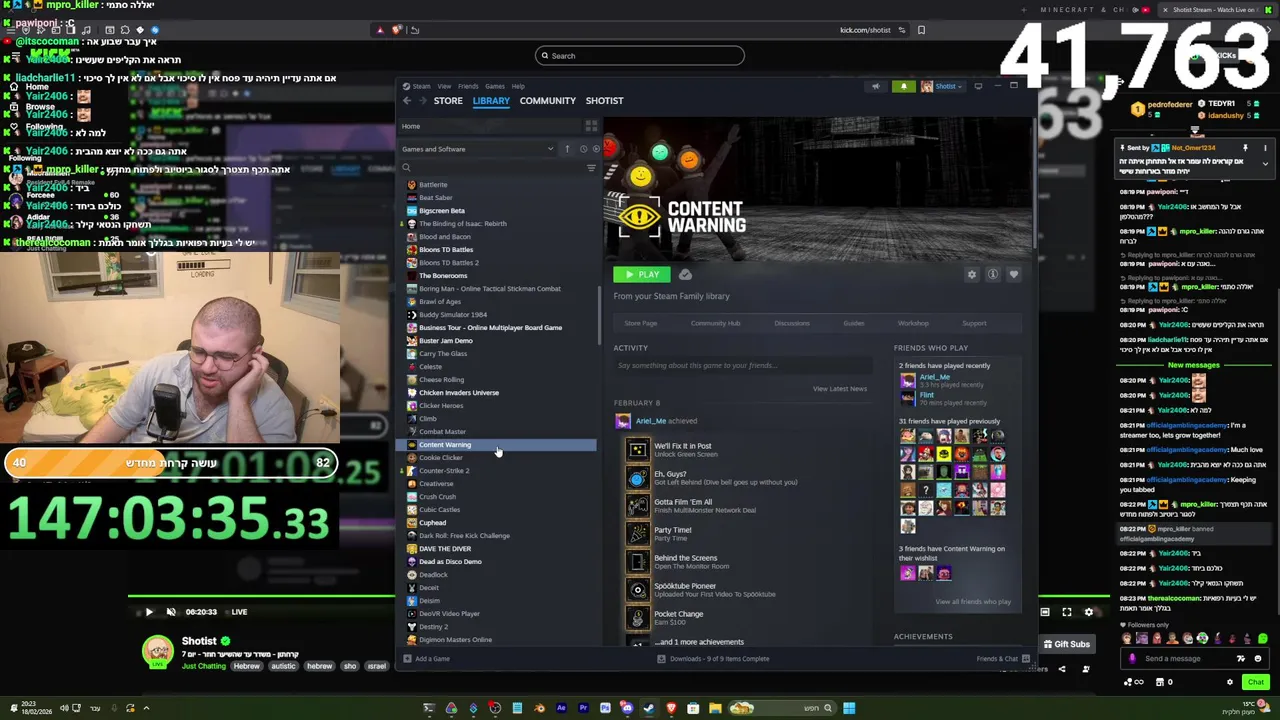
Task: Click Steam Big Picture mode monitor icon
Action: (x=978, y=86)
